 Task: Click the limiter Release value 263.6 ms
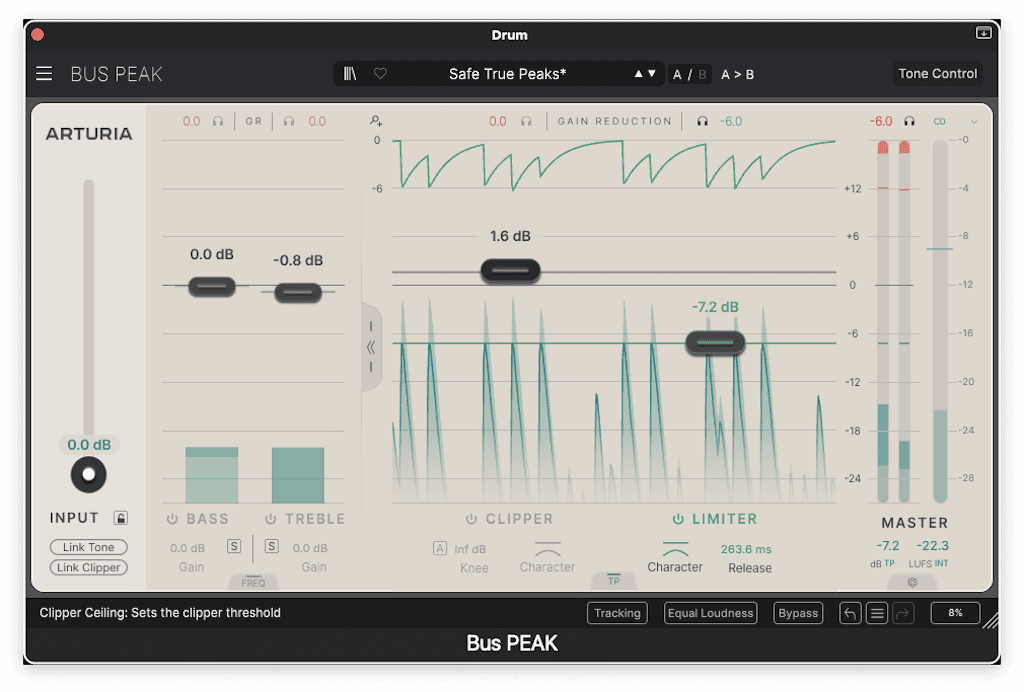746,549
